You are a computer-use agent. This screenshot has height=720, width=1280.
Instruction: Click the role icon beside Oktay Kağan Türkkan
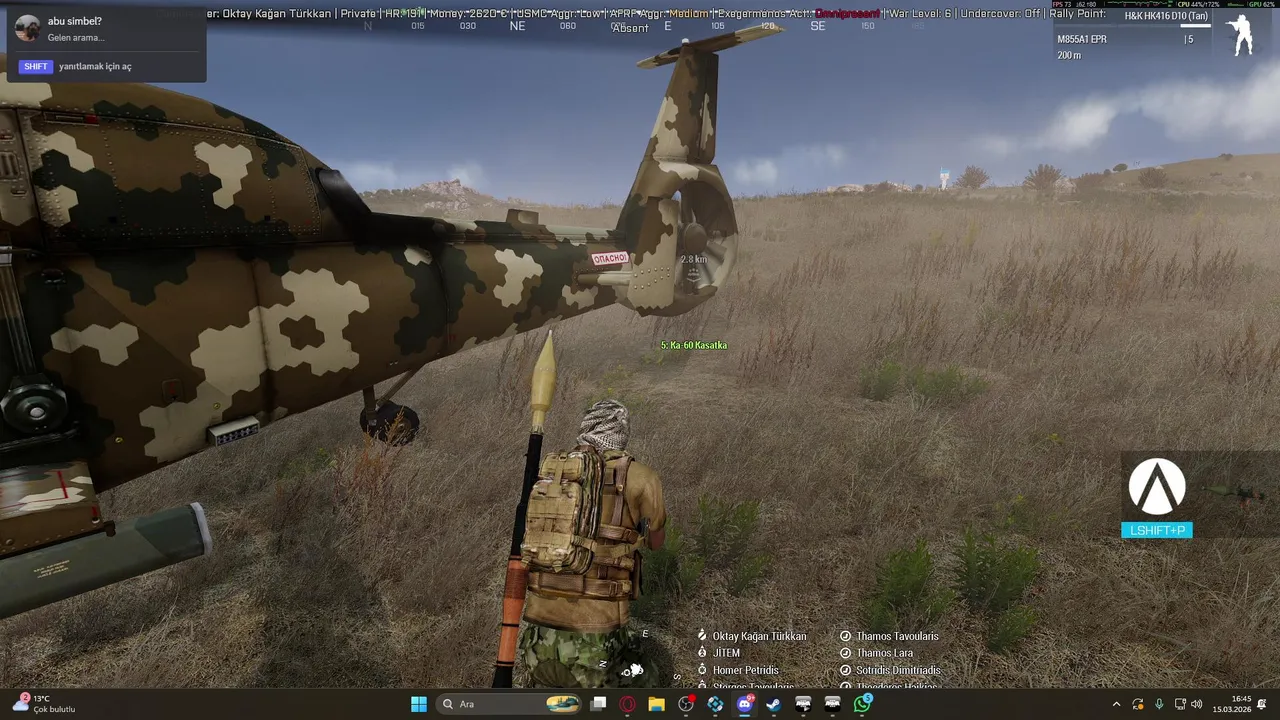(x=702, y=635)
